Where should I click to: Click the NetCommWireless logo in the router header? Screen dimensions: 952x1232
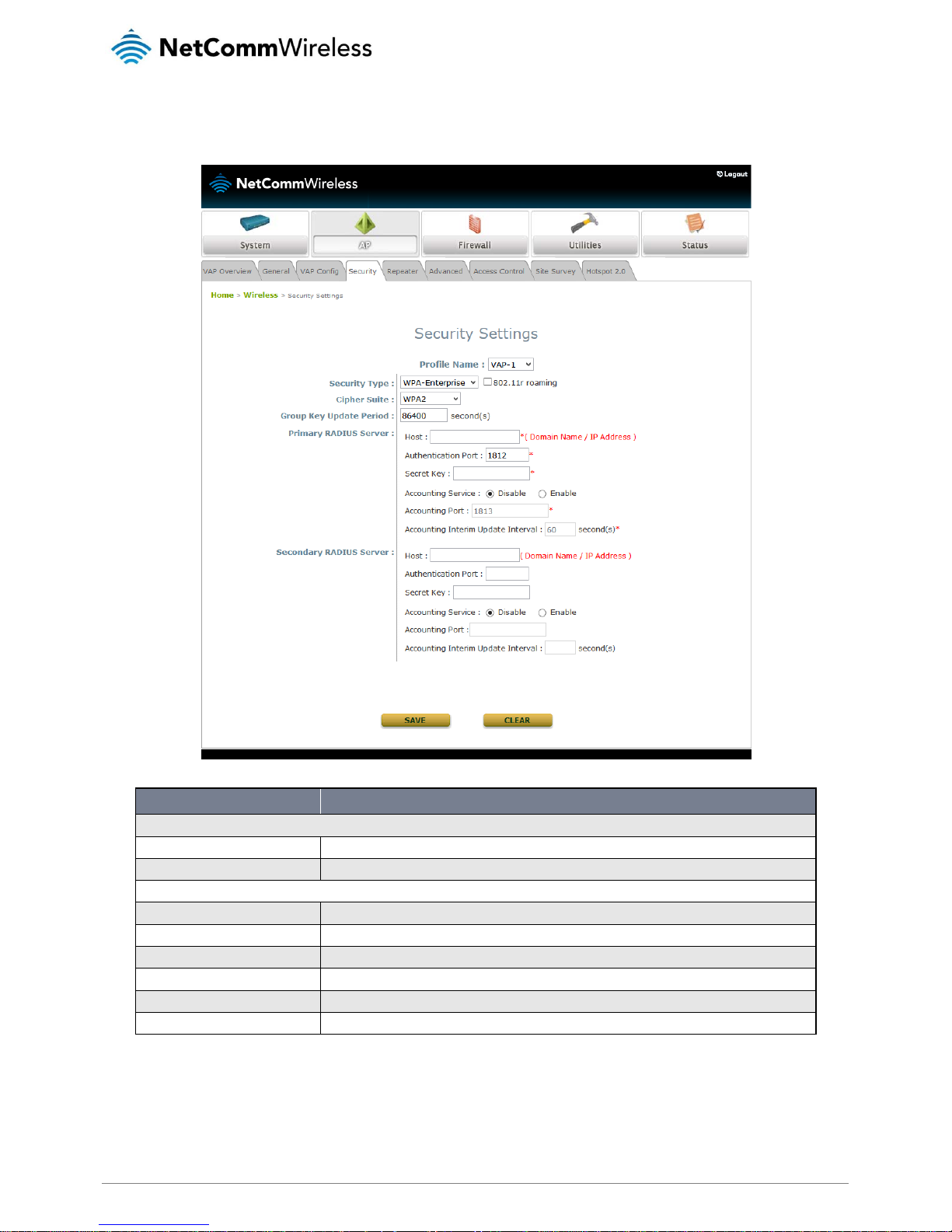tap(284, 183)
